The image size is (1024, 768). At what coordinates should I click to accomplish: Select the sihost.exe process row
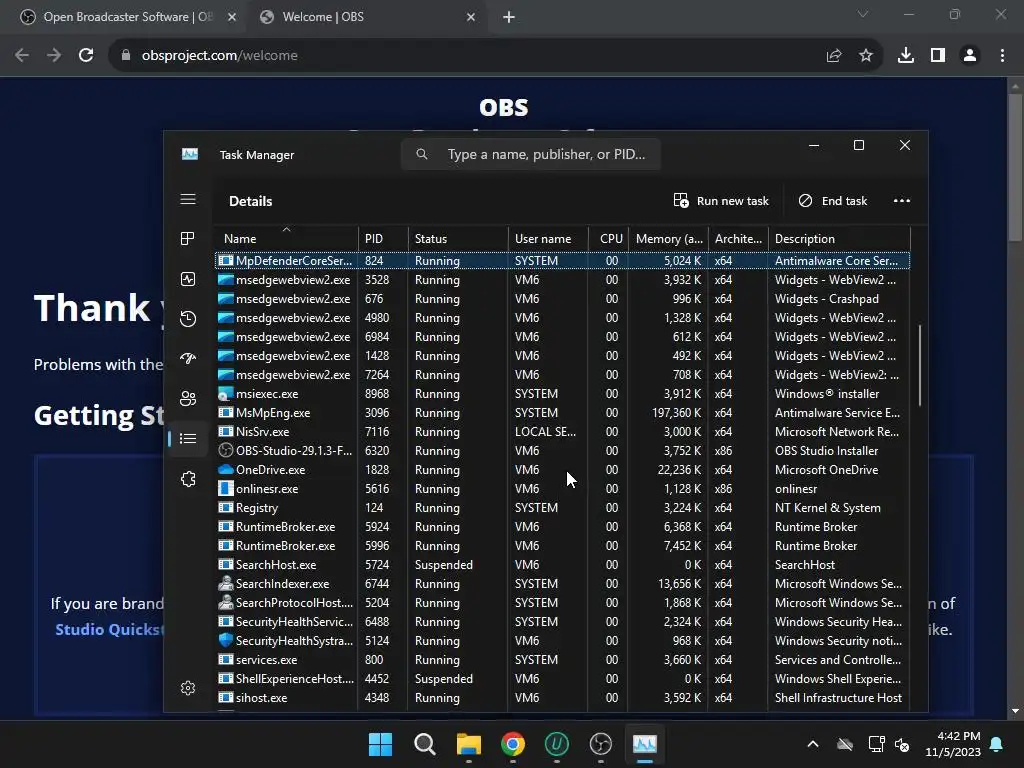pos(562,697)
